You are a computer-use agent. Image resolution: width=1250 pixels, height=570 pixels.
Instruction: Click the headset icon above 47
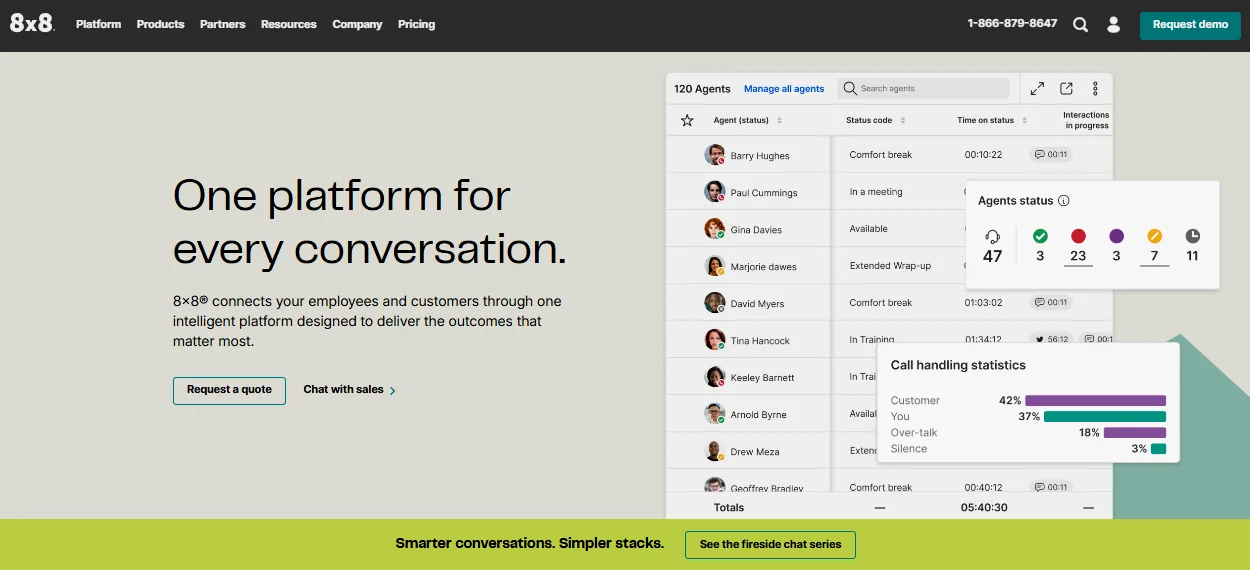pos(992,236)
